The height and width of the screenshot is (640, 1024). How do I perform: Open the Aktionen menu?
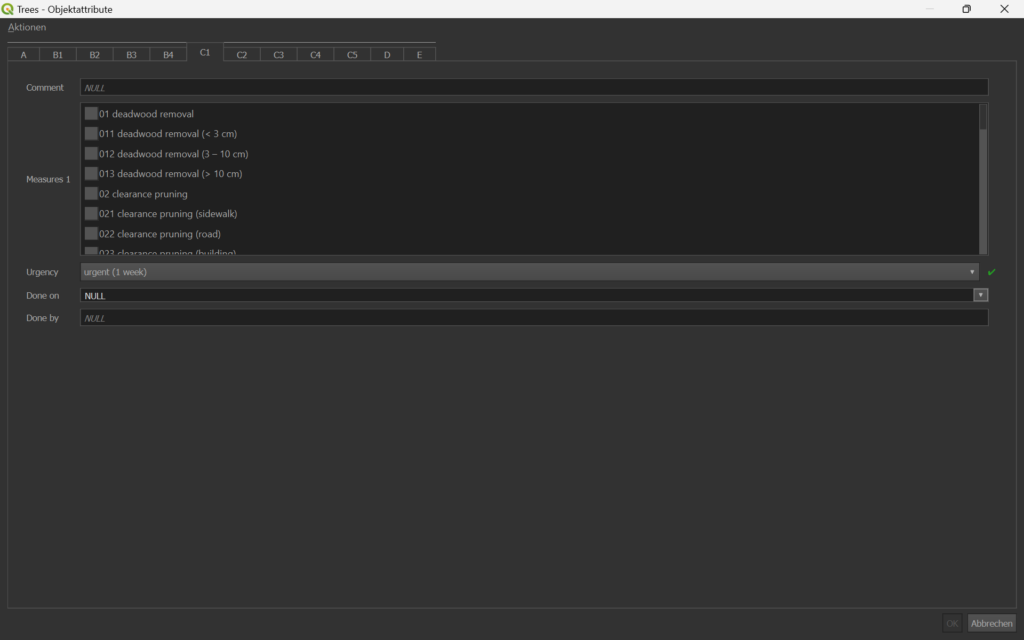[27, 27]
